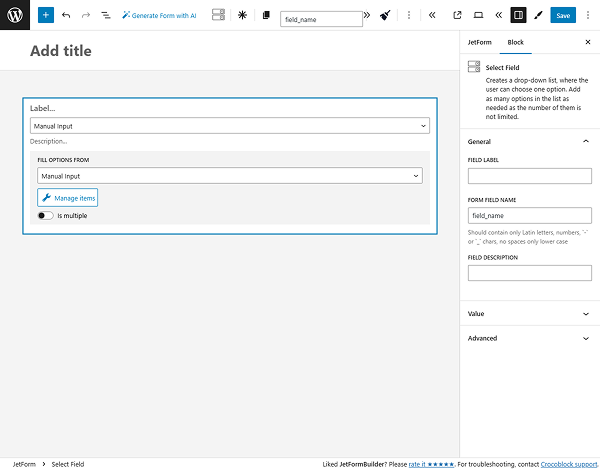Click the blue block inserter plus button
Viewport: 600px width, 470px height.
(46, 15)
